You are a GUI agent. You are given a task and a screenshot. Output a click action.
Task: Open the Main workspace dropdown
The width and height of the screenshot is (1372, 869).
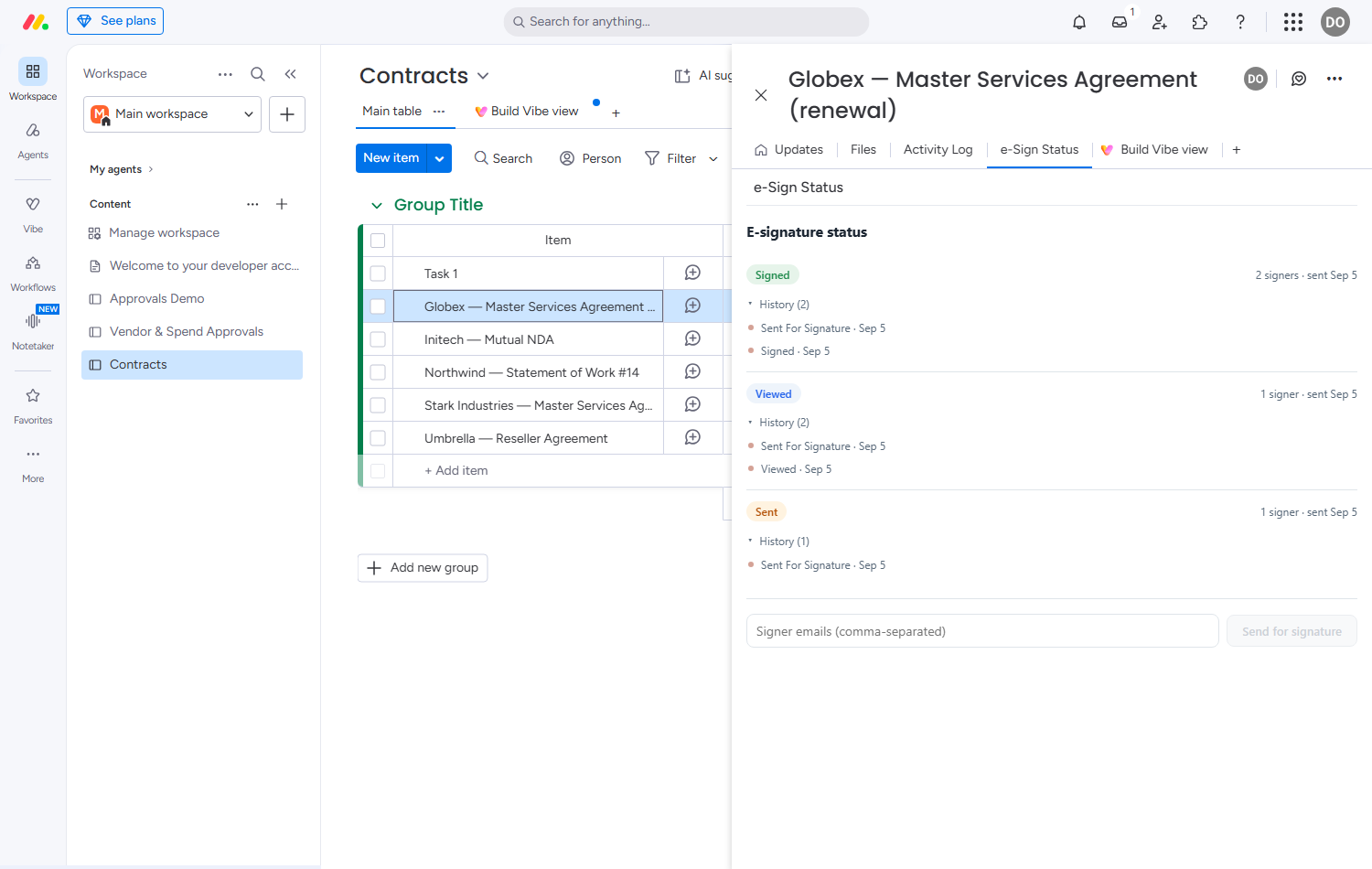tap(172, 114)
